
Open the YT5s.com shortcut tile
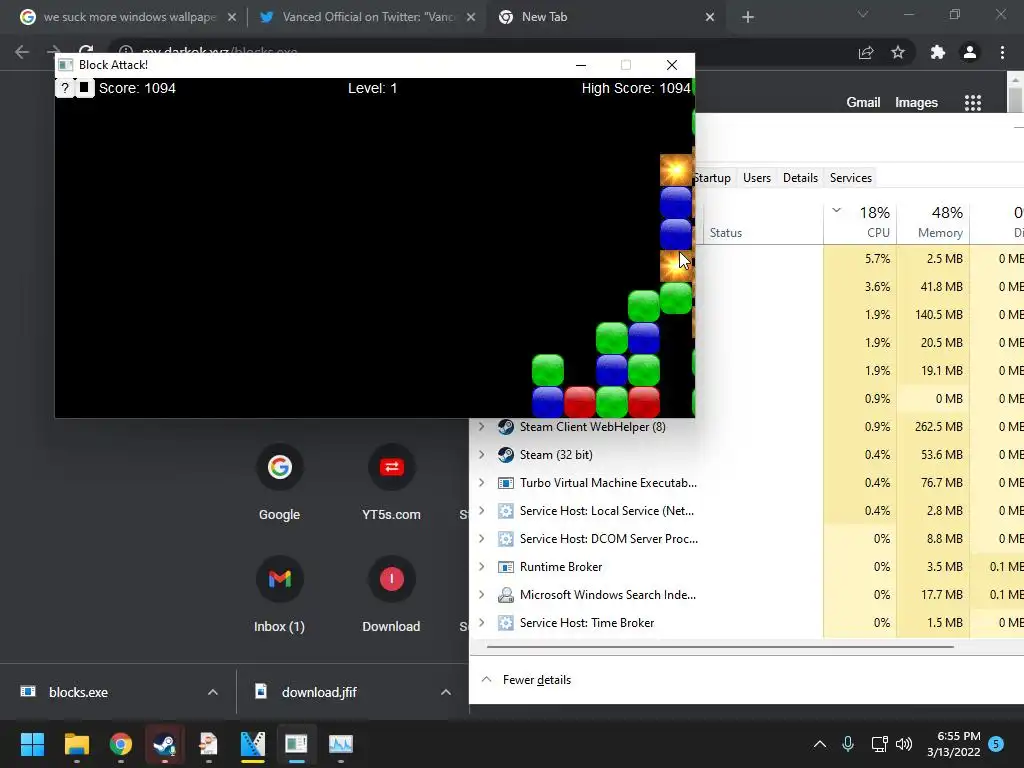(x=391, y=483)
